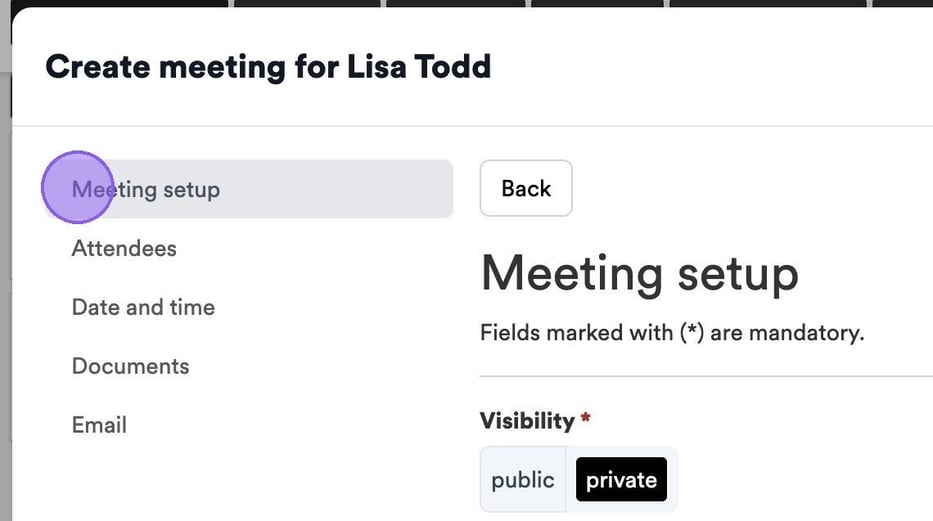The width and height of the screenshot is (933, 521).
Task: Click the blank area right of Back button
Action: (750, 188)
